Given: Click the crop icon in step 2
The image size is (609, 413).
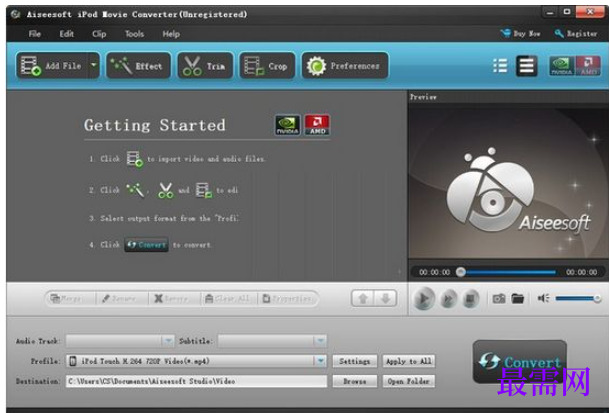Looking at the screenshot, I should (204, 190).
